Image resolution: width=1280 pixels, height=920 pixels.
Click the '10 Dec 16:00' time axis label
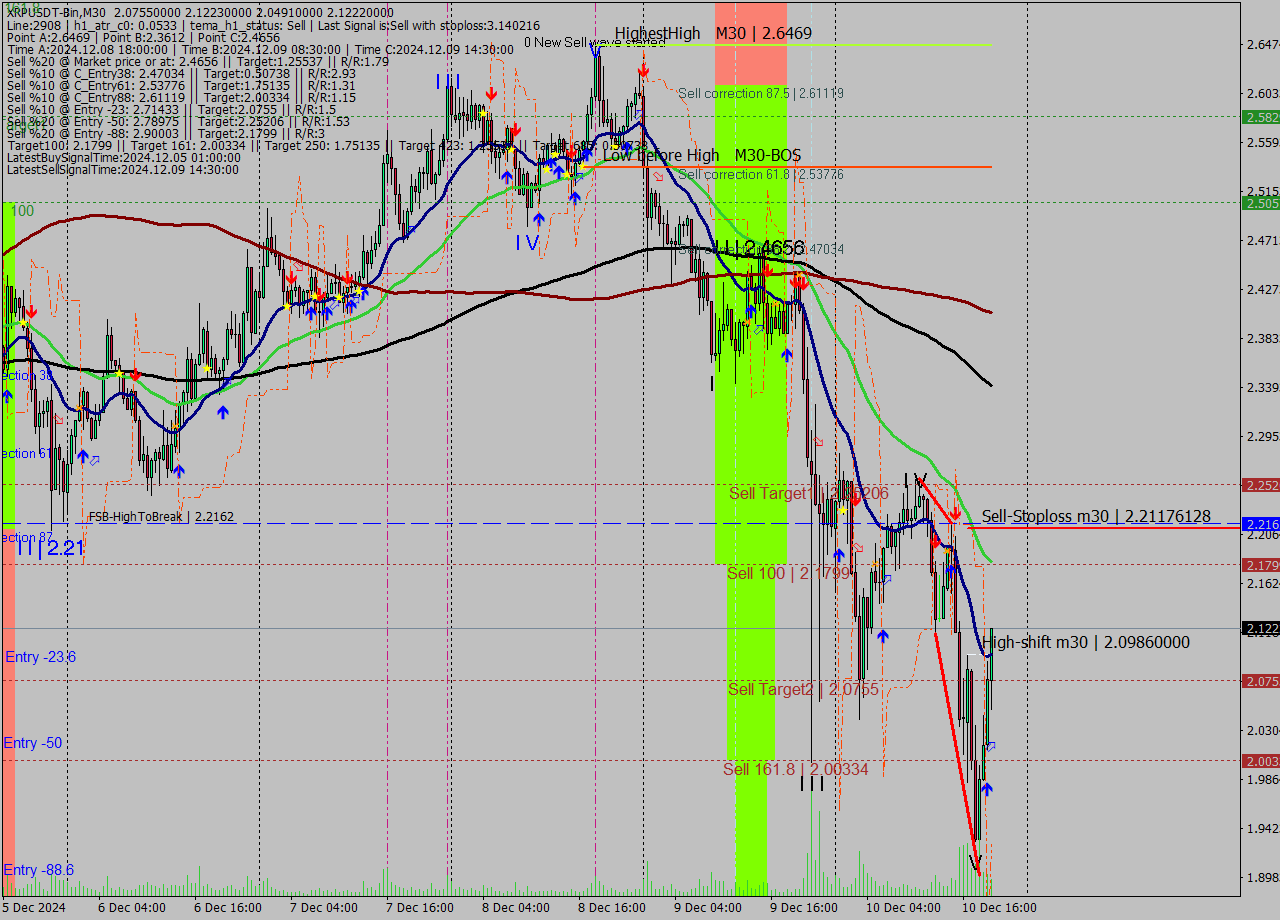[999, 908]
